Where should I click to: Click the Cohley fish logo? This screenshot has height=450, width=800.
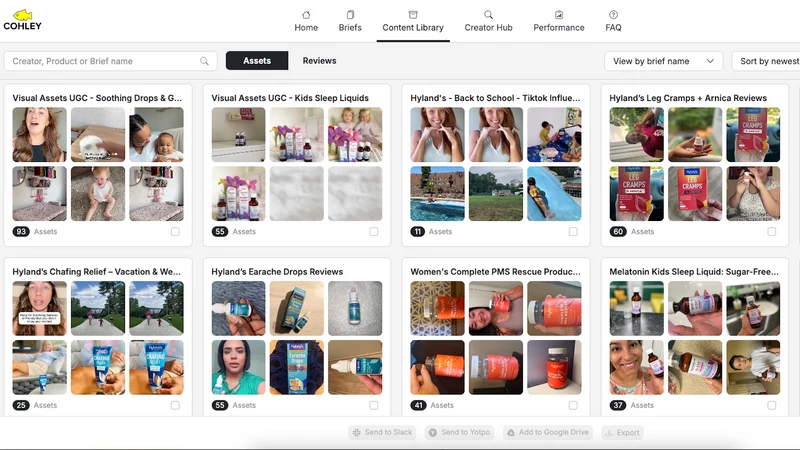[23, 15]
